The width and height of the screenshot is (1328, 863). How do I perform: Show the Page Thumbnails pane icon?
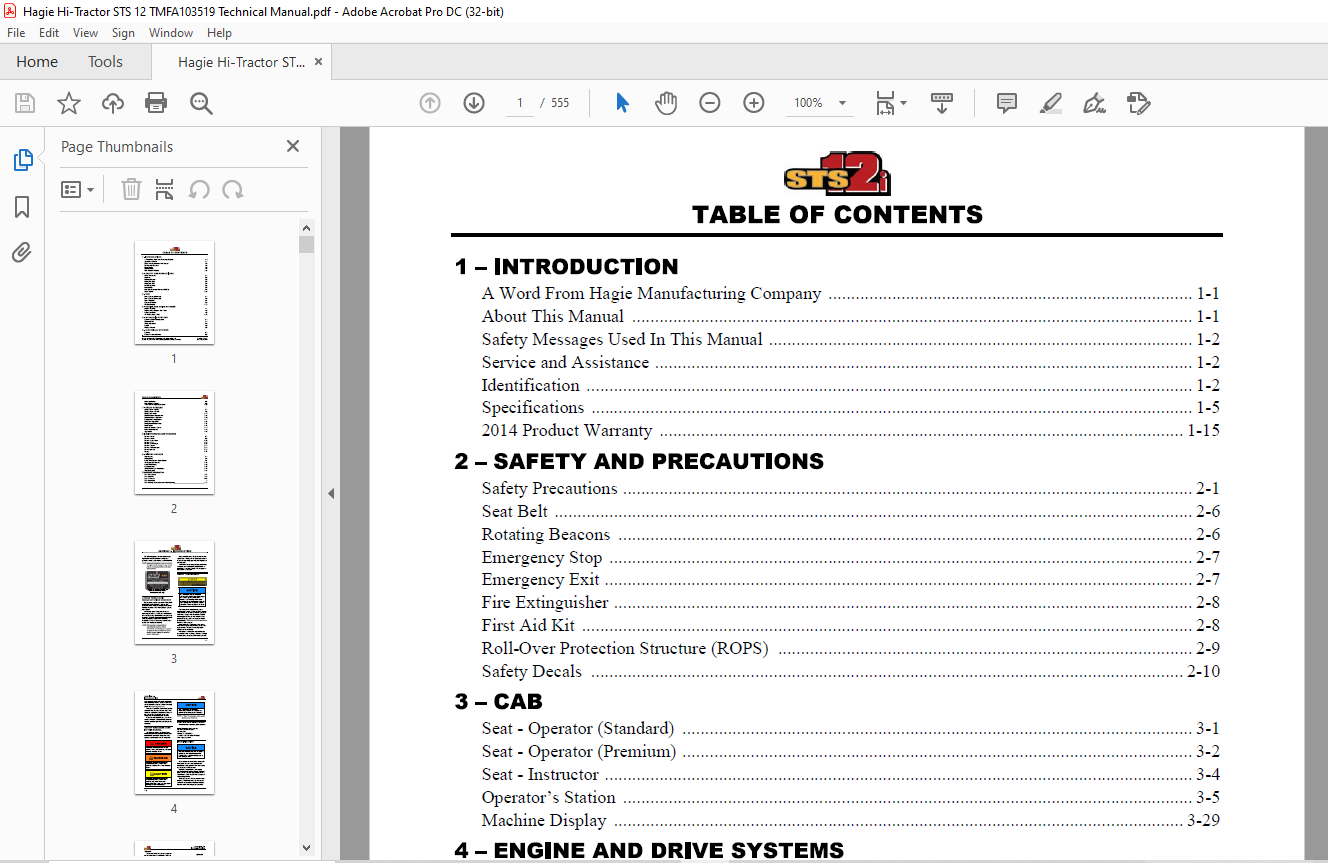point(22,160)
